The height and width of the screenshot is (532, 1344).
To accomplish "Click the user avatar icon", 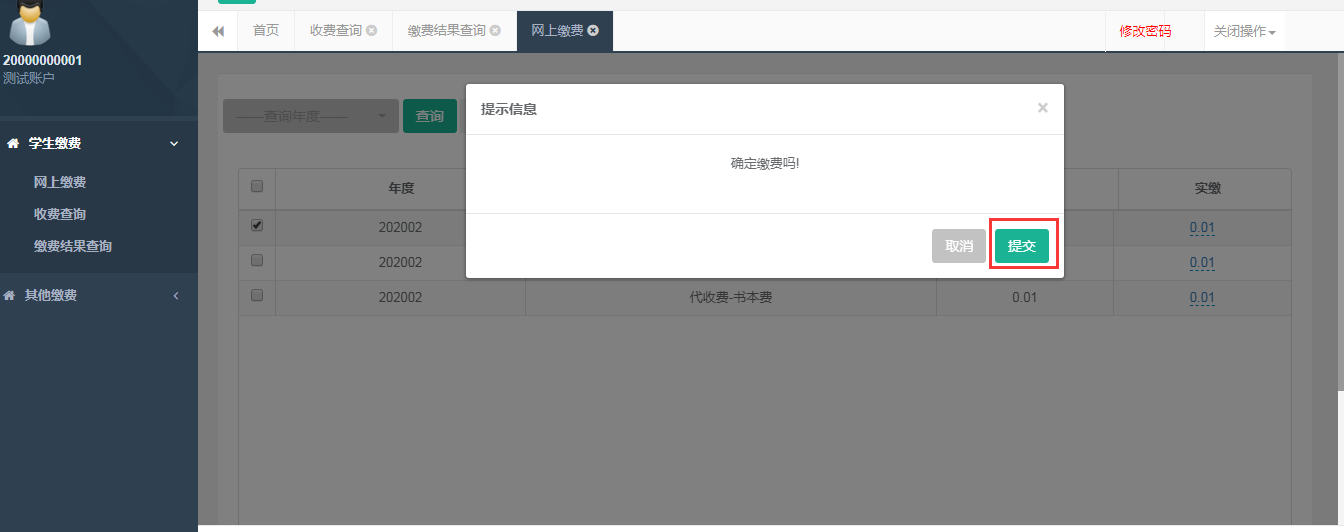I will [29, 22].
